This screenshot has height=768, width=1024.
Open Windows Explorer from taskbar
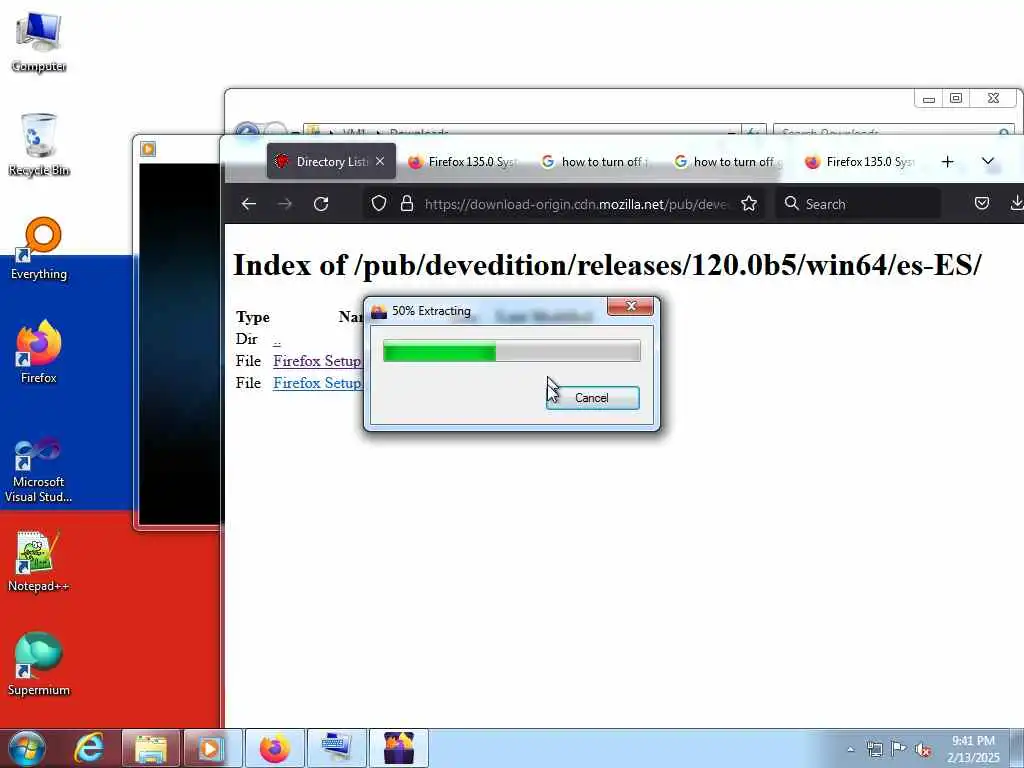pos(151,748)
